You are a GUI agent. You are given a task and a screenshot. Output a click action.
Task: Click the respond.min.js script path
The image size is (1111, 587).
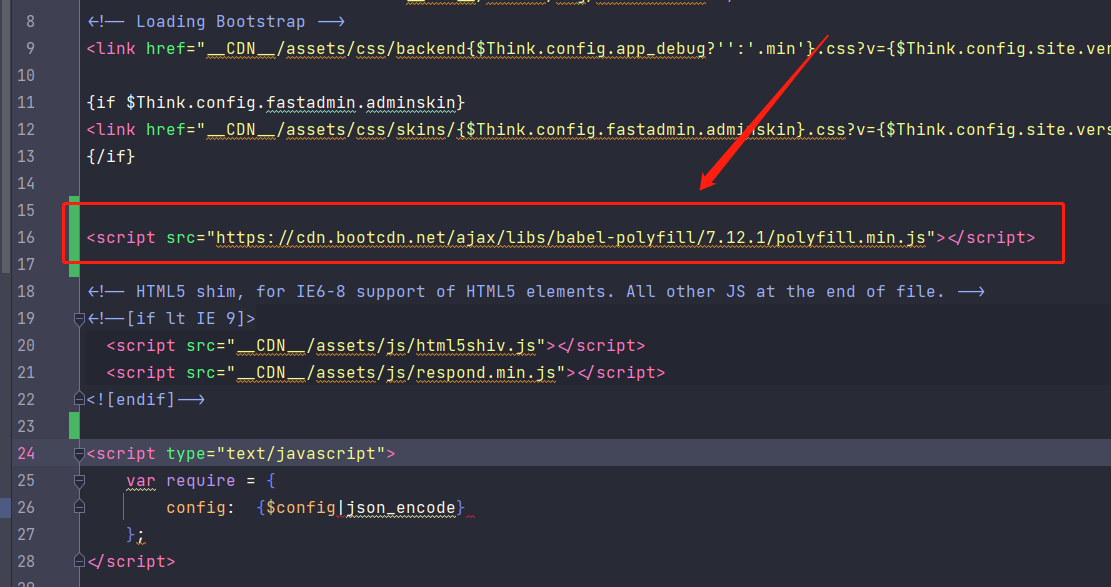[x=396, y=373]
